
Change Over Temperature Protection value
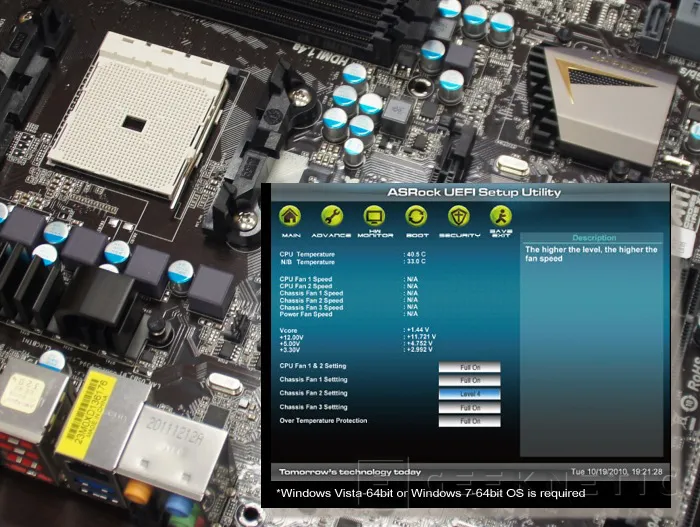click(470, 421)
